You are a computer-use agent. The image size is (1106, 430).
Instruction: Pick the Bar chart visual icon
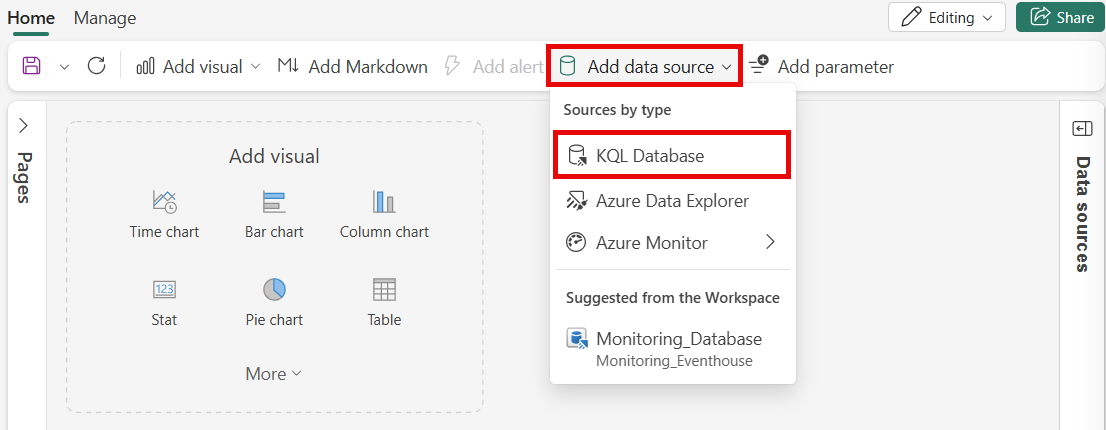coord(274,202)
